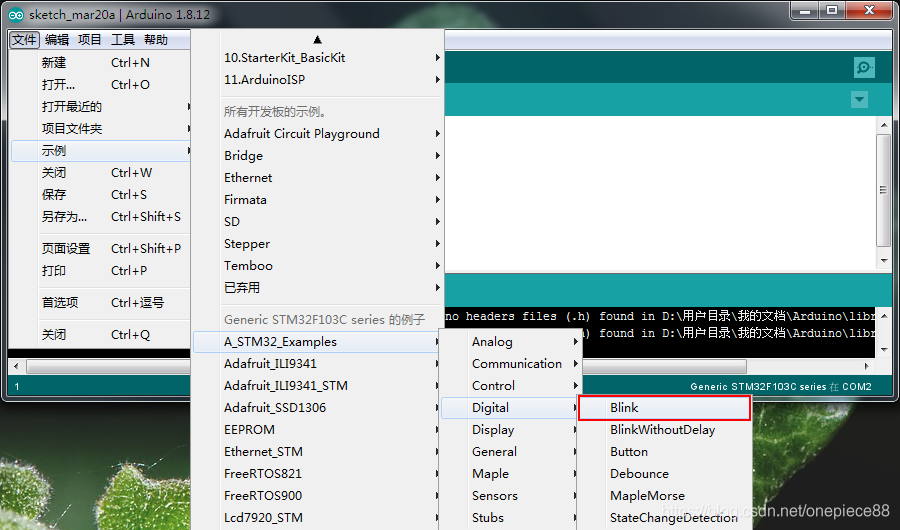Open Adafruit_ILI9341 examples
Viewport: 900px width, 530px height.
(x=317, y=363)
